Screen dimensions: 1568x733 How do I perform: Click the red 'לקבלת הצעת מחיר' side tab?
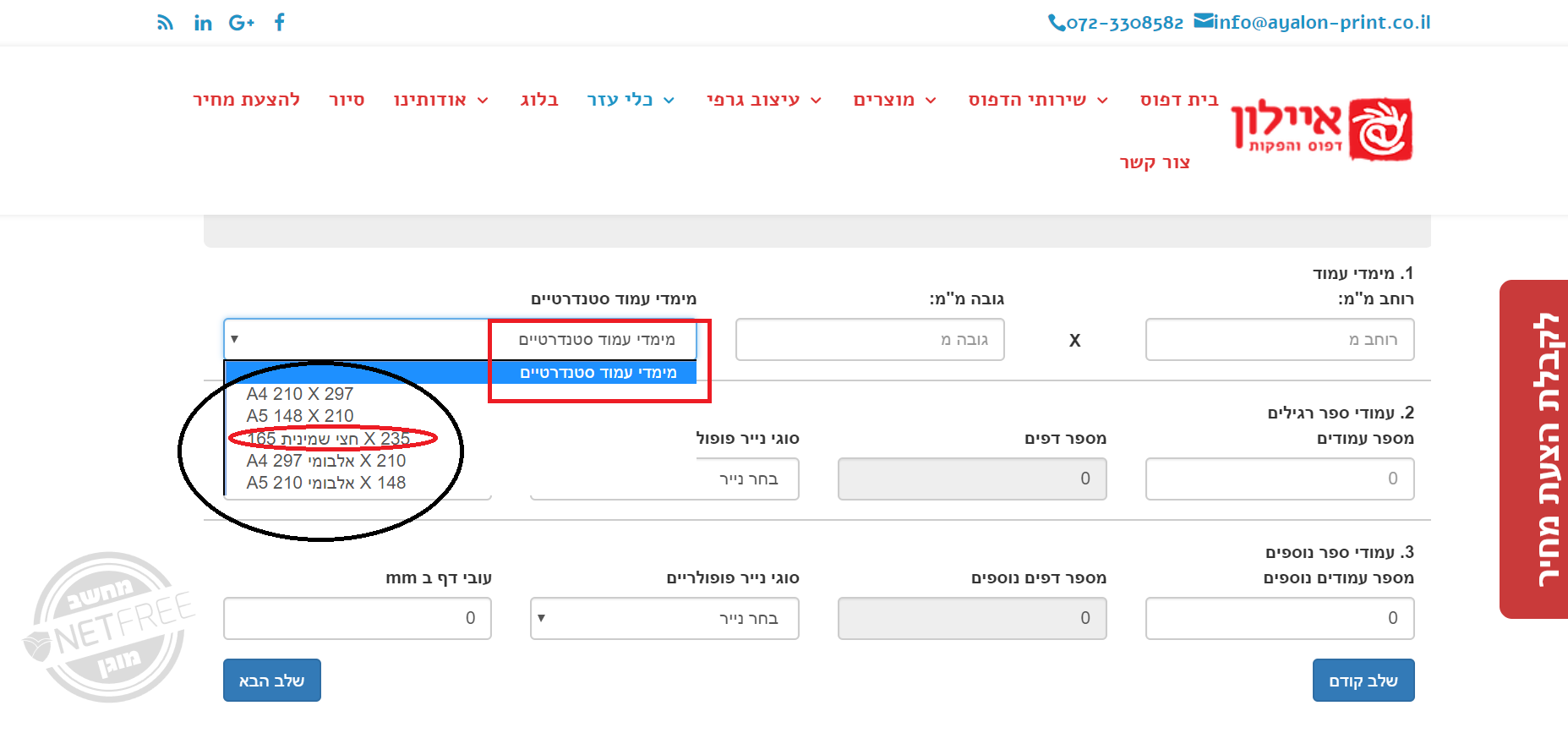tap(1534, 449)
